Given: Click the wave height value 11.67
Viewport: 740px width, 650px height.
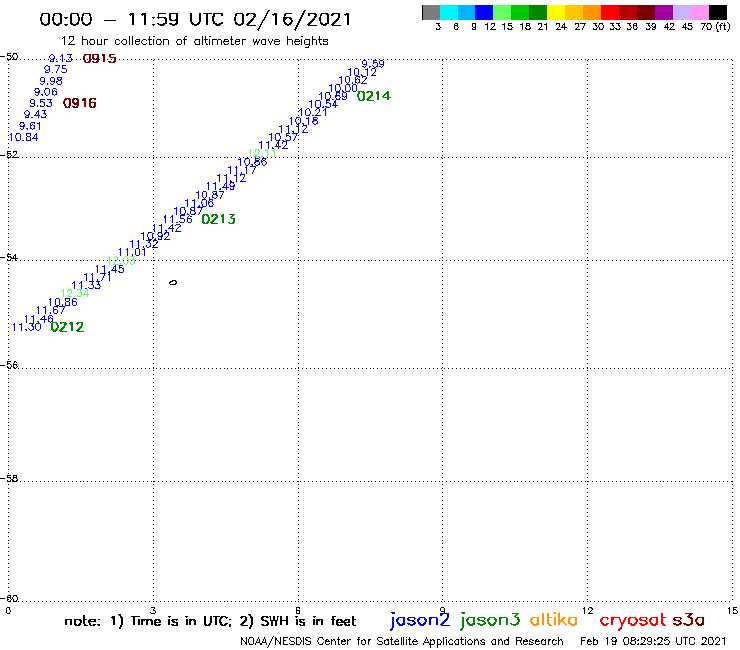Looking at the screenshot, I should tap(50, 310).
